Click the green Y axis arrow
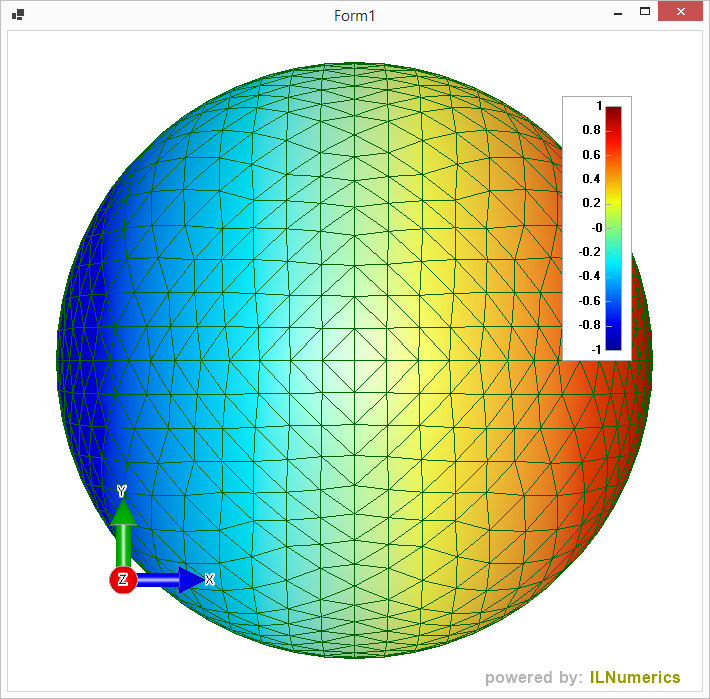 [x=123, y=532]
